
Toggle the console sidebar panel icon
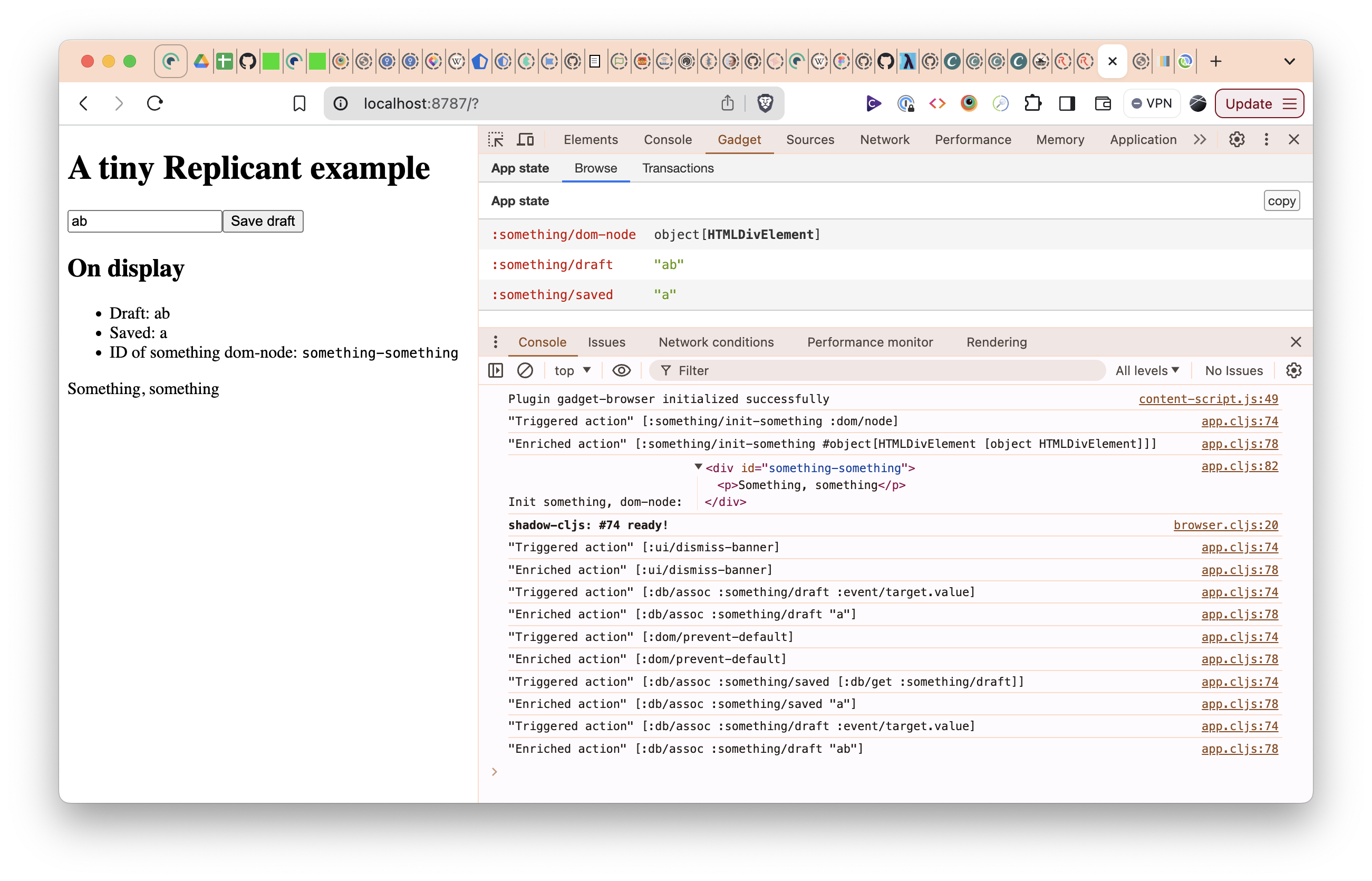pos(496,371)
